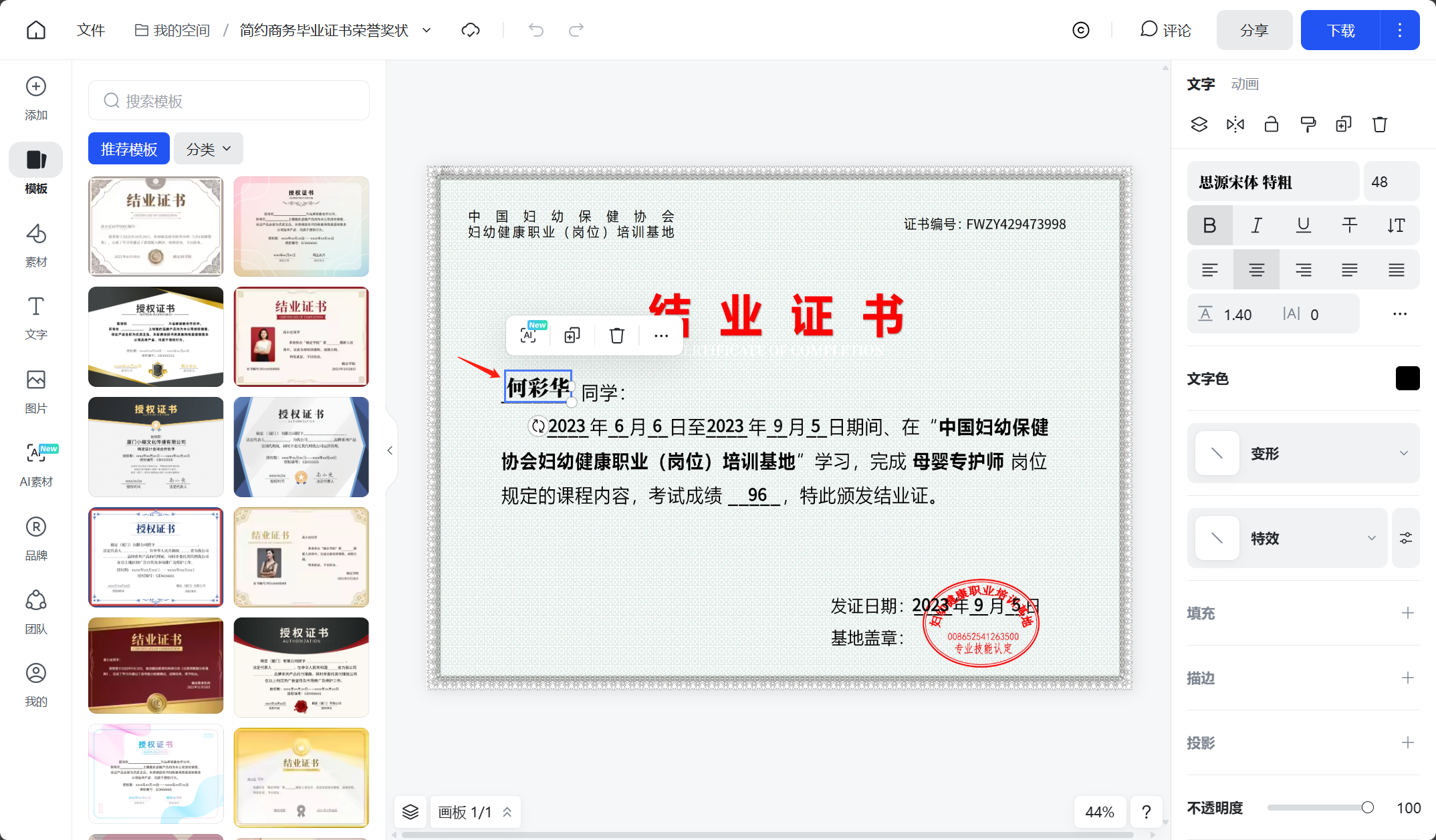Open the 评论 comments panel

pos(1165,30)
